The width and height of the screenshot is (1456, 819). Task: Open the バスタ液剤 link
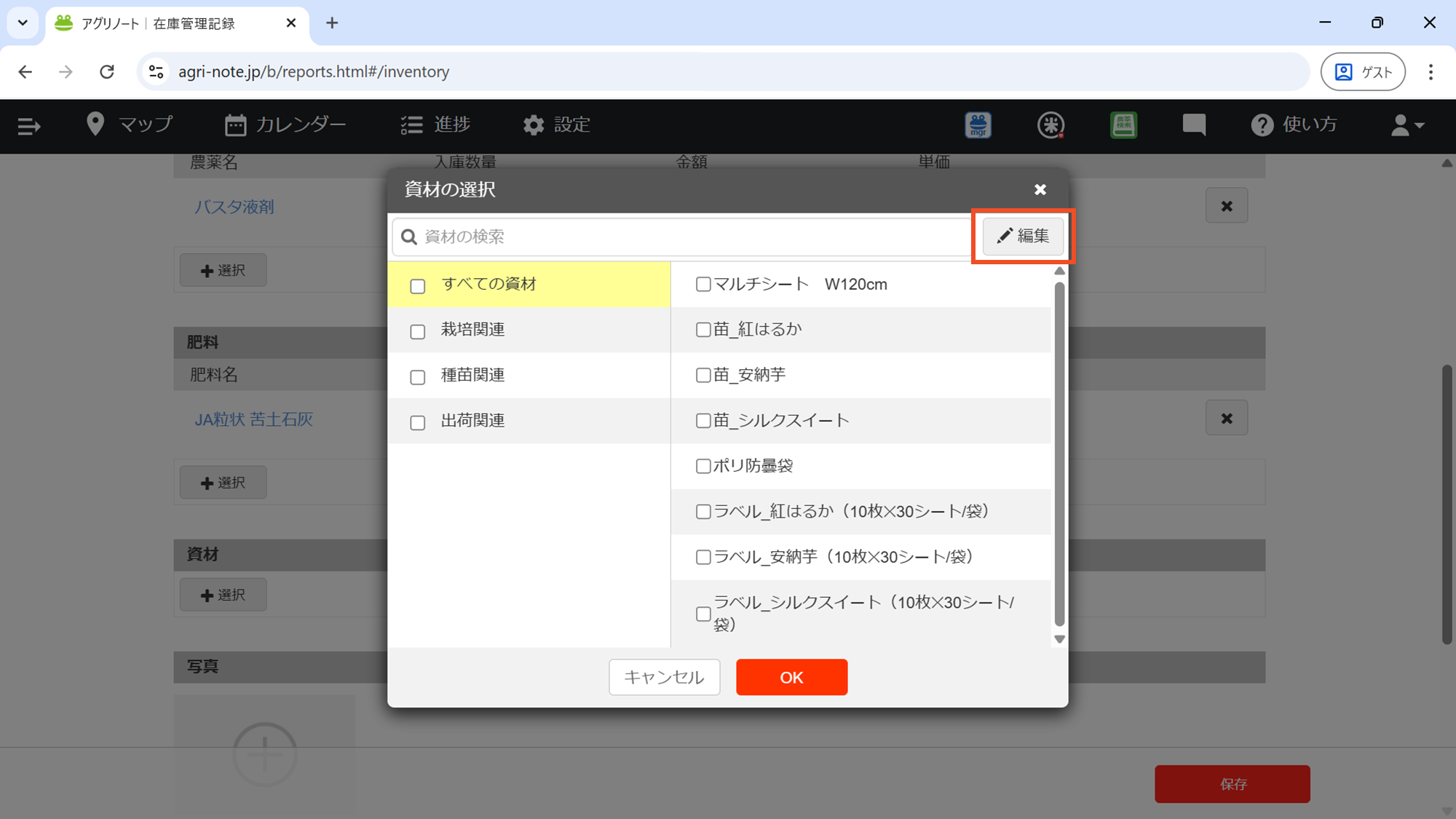click(234, 207)
